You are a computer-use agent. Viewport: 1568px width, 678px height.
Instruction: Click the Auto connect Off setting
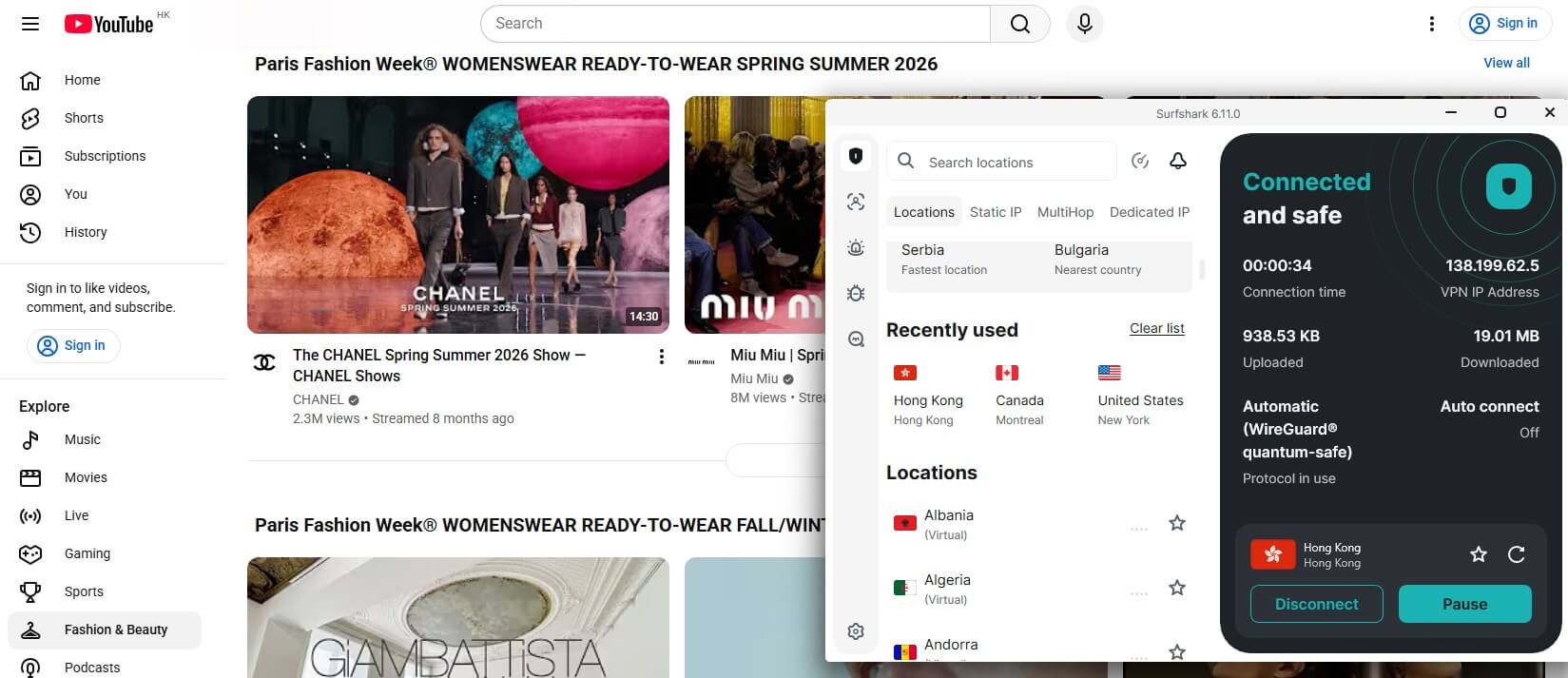1489,418
